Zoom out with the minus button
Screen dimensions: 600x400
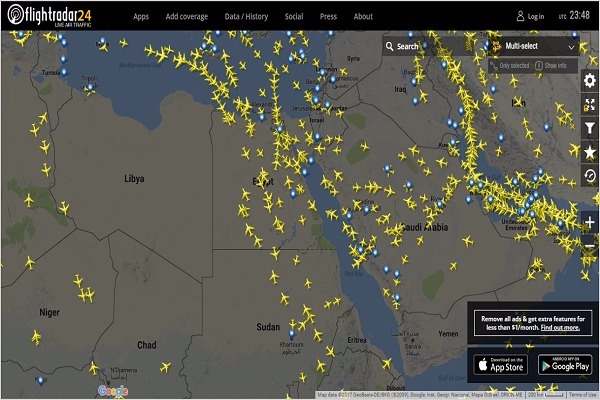pos(589,245)
